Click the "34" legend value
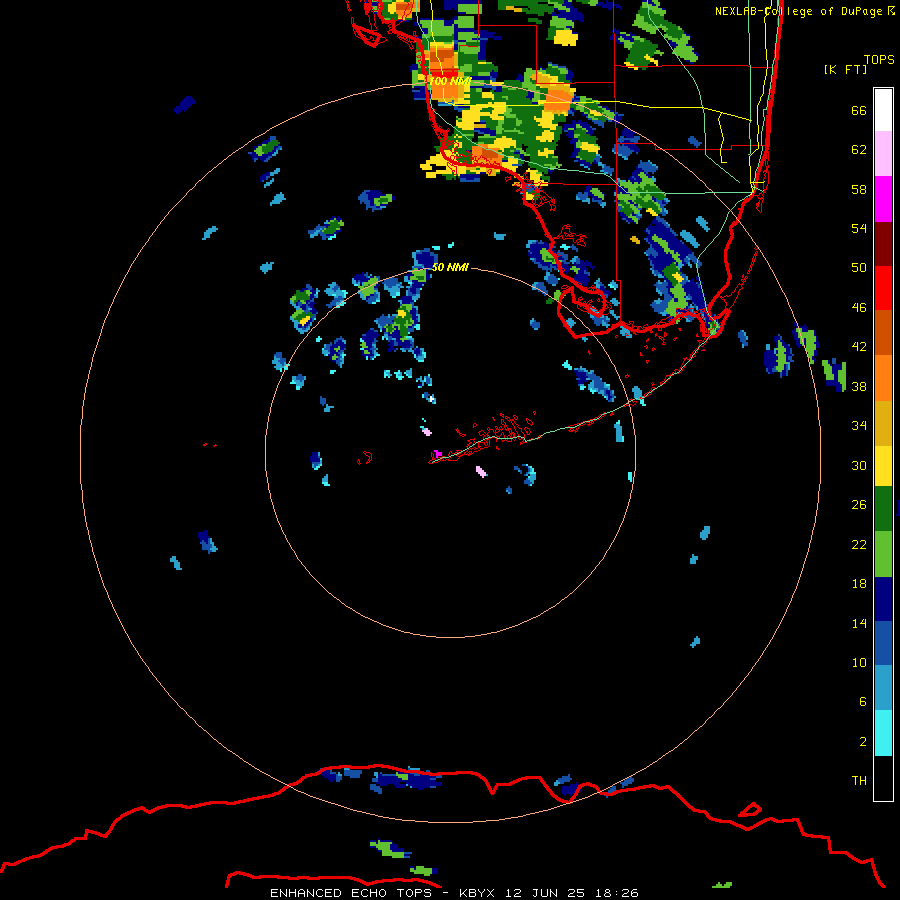This screenshot has width=900, height=900. point(859,426)
